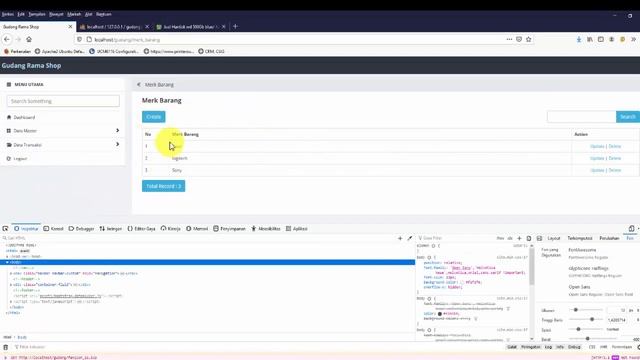Click the Create button
Image resolution: width=640 pixels, height=360 pixels.
point(153,117)
